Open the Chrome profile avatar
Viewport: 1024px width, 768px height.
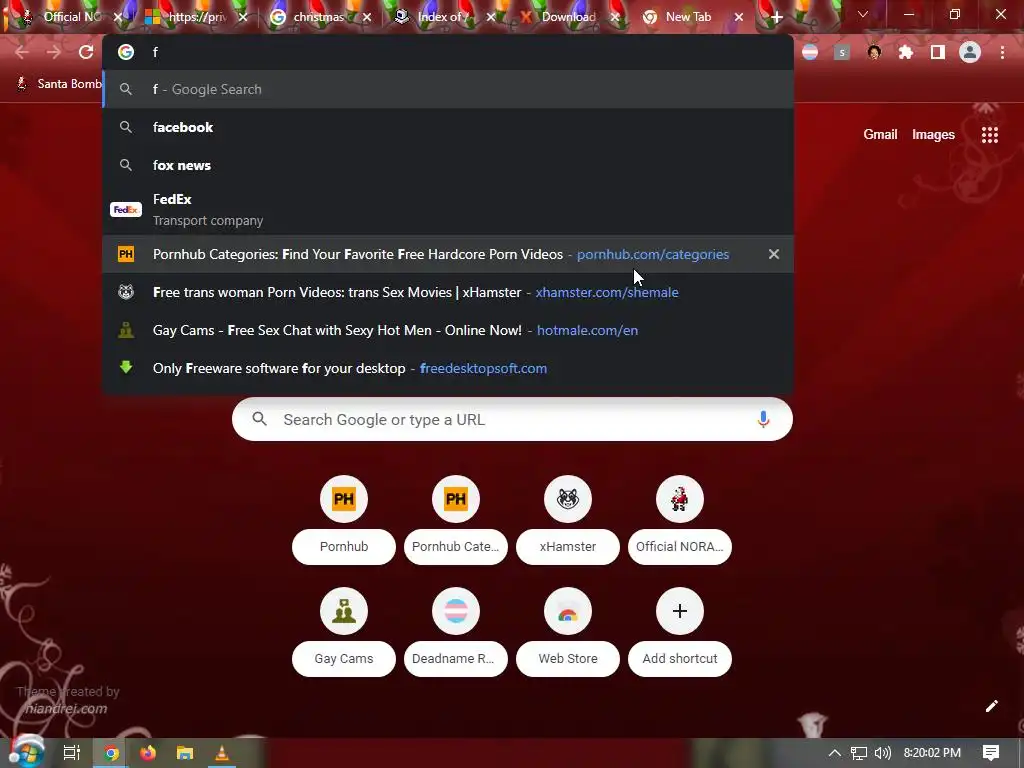click(x=970, y=52)
